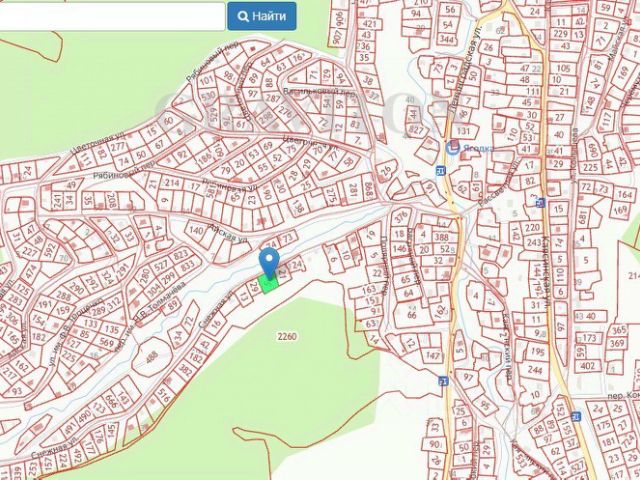Click the magnifier icon in Найти button

point(243,17)
